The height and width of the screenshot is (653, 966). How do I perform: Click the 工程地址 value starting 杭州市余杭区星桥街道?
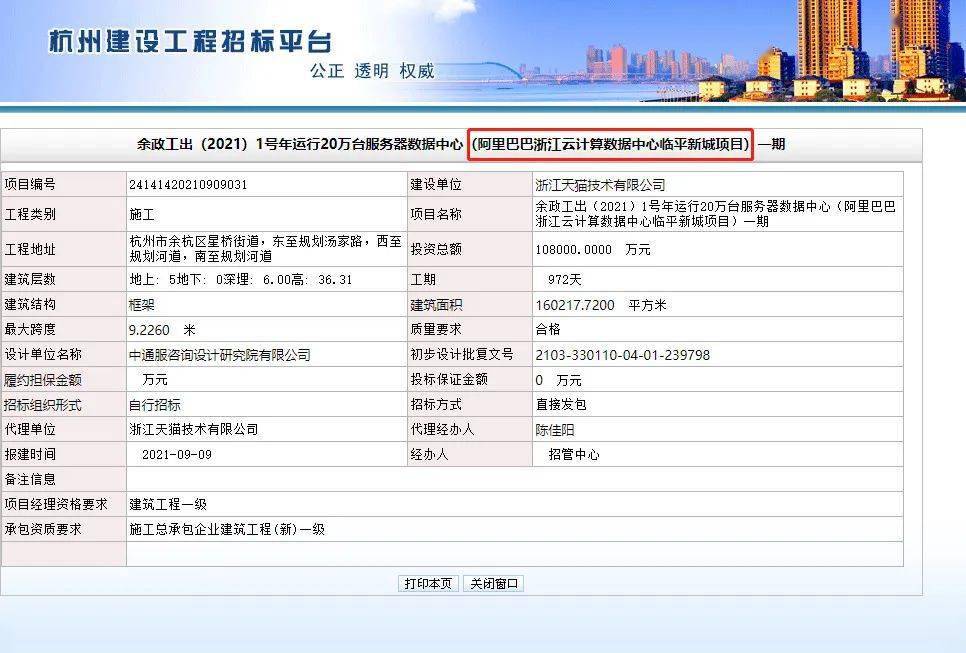pos(266,249)
